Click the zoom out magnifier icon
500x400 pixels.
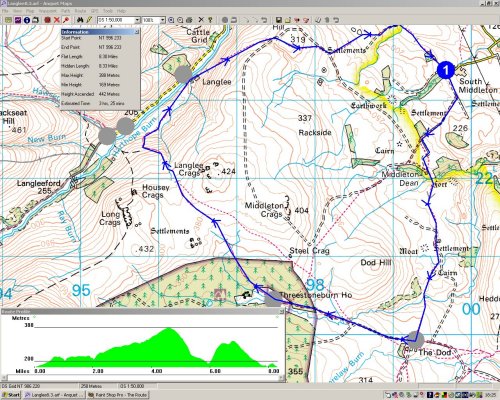(x=180, y=20)
